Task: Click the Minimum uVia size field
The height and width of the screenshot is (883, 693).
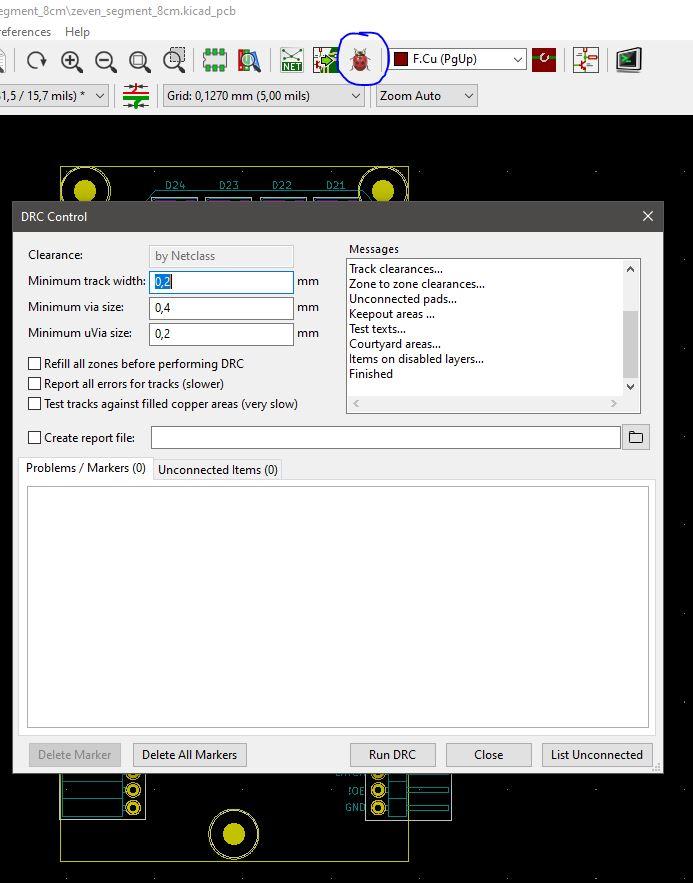Action: [x=221, y=334]
